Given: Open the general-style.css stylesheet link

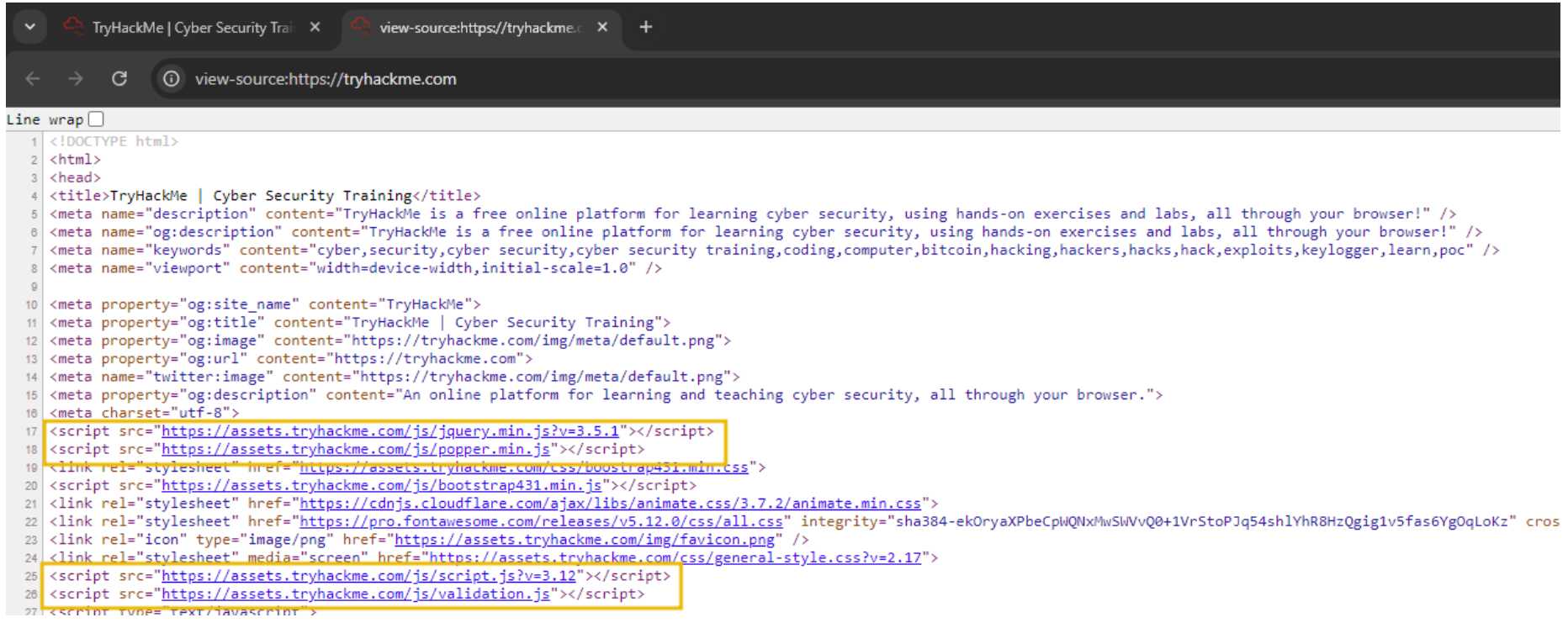Looking at the screenshot, I should (675, 558).
